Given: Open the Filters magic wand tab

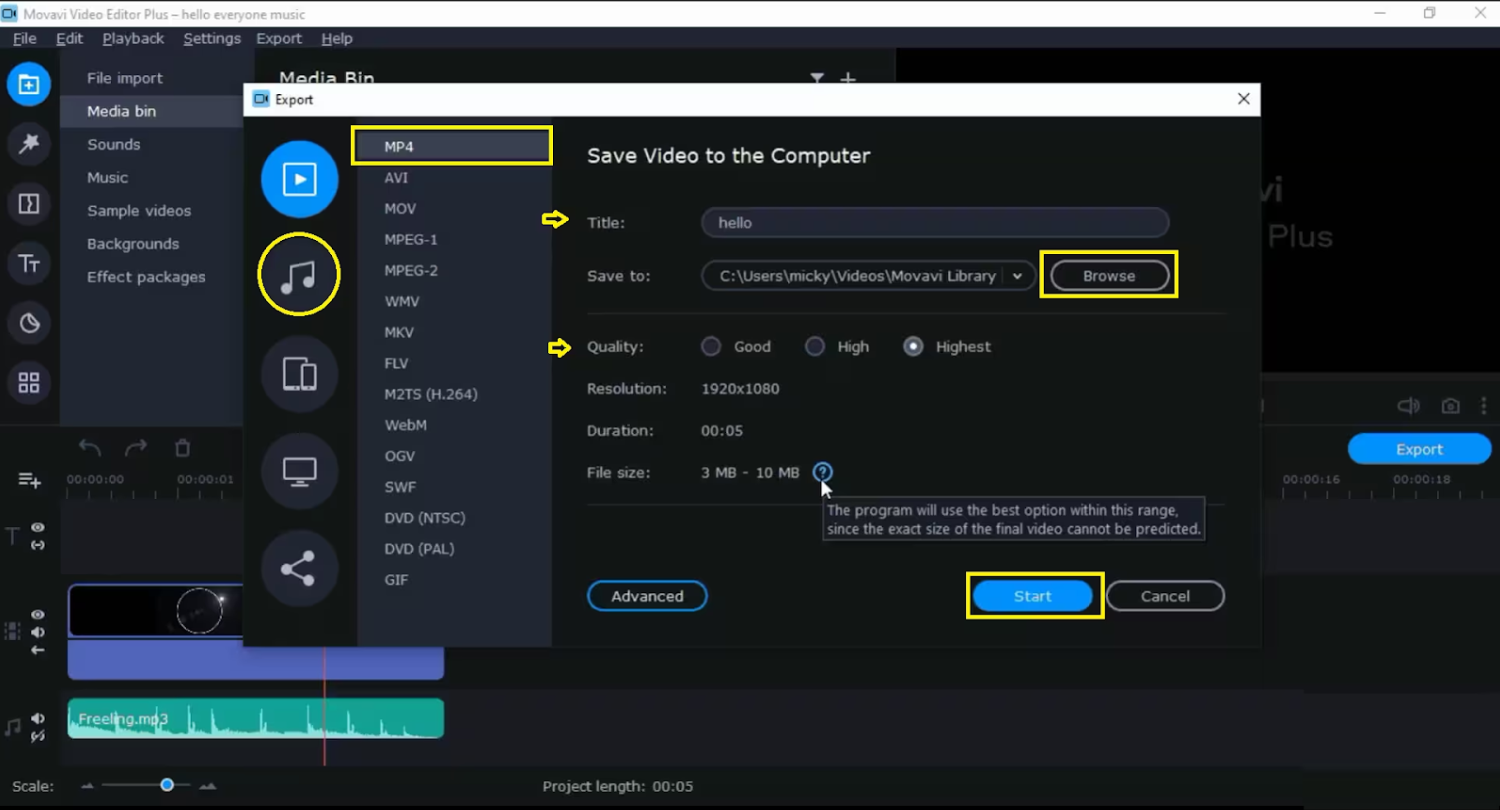Looking at the screenshot, I should (29, 144).
